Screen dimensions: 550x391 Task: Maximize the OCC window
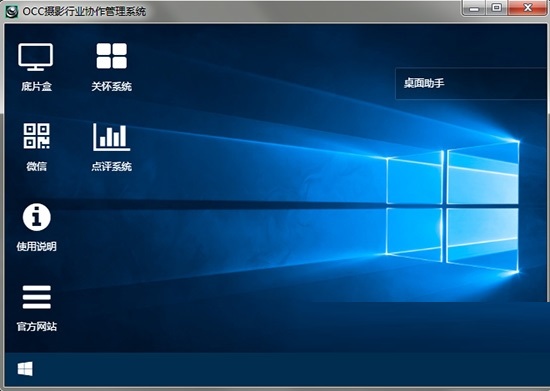(496, 8)
